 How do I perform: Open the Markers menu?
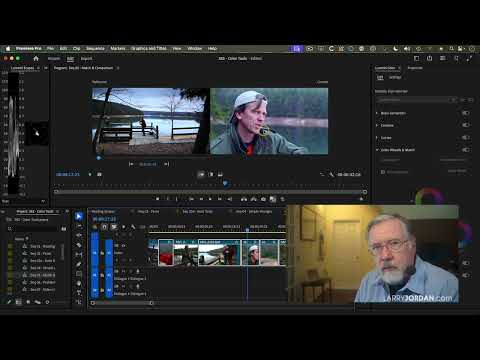(x=118, y=49)
